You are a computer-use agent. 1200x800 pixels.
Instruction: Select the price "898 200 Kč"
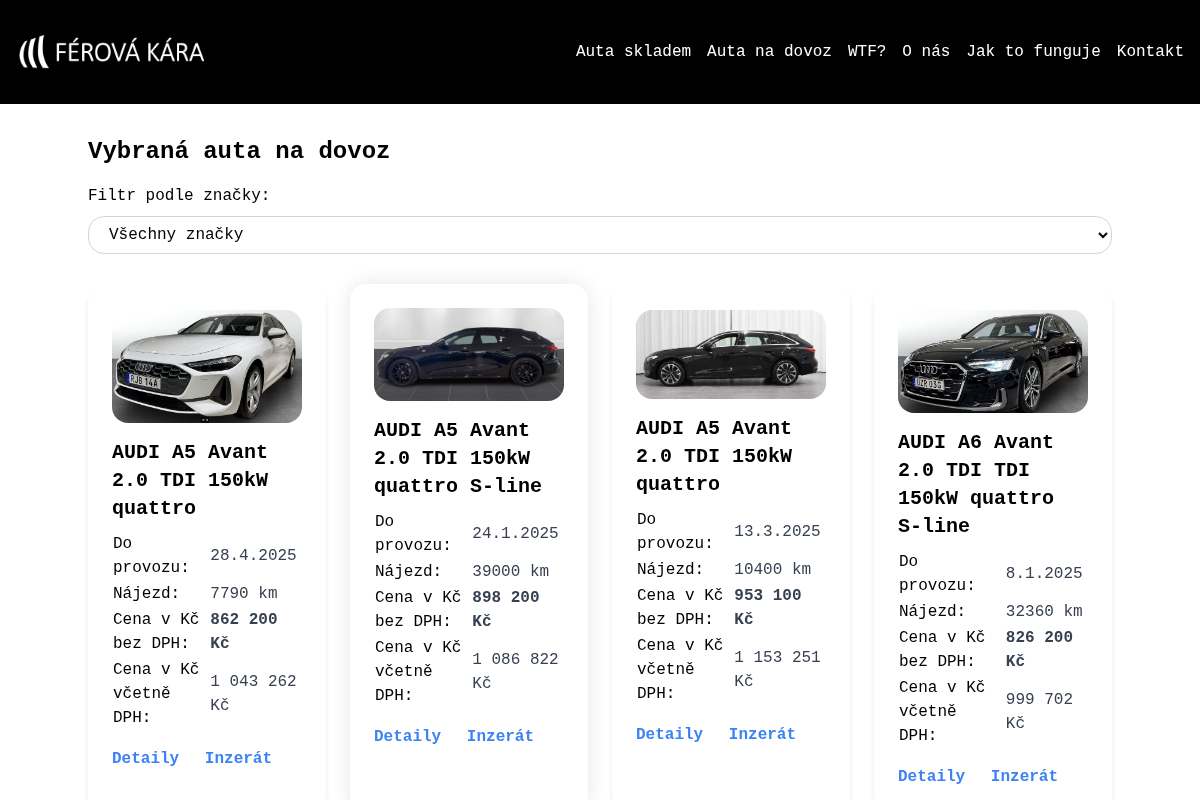point(506,610)
